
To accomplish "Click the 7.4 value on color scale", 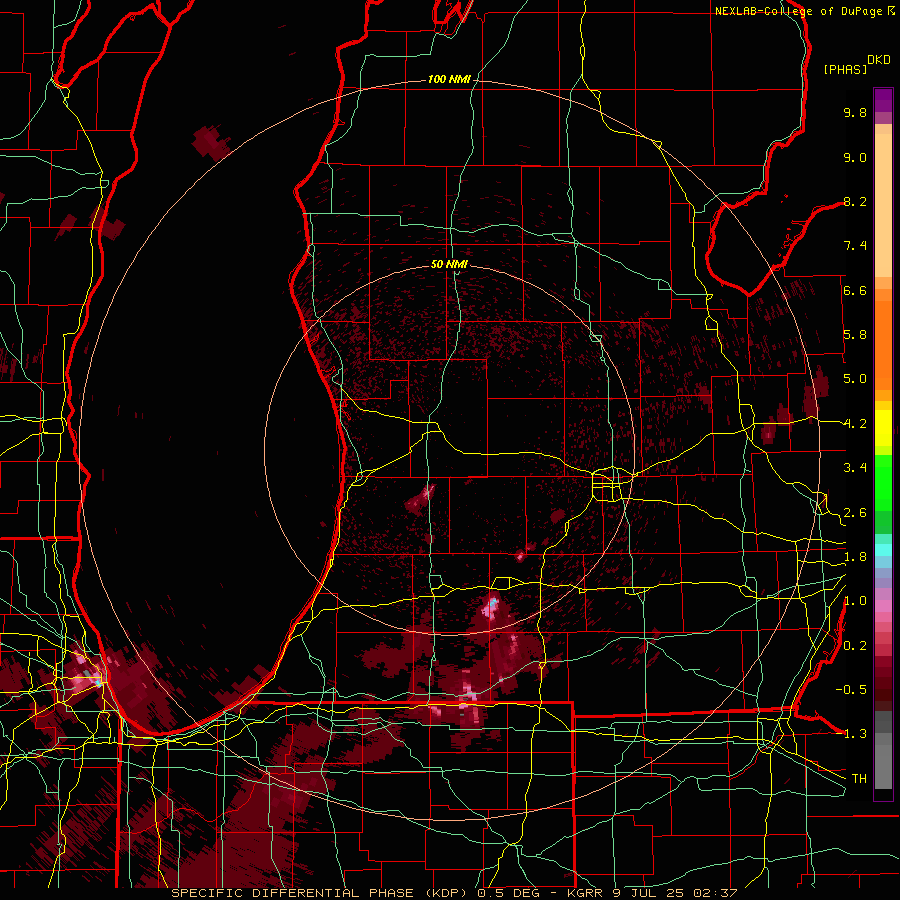I will pos(855,246).
